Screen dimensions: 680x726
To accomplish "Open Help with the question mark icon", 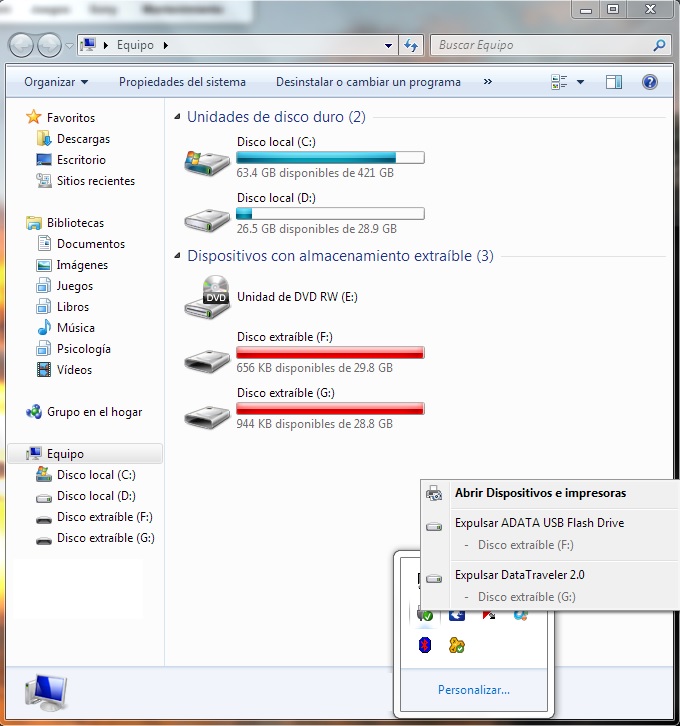I will pyautogui.click(x=650, y=82).
